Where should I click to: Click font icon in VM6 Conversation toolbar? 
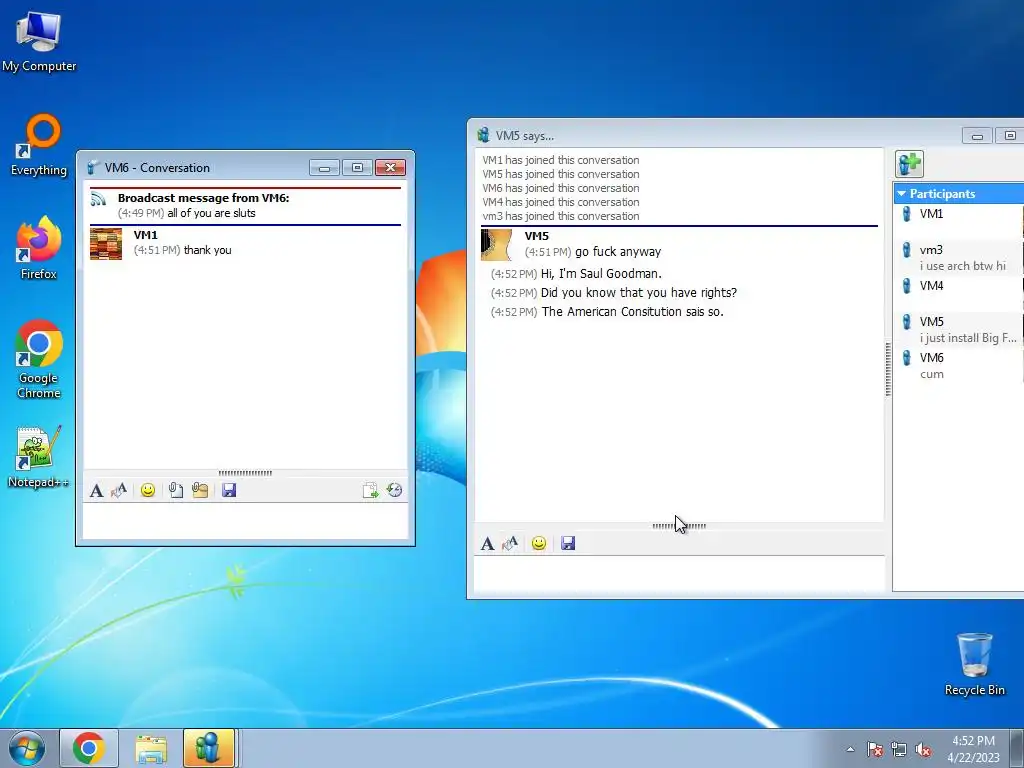point(97,490)
